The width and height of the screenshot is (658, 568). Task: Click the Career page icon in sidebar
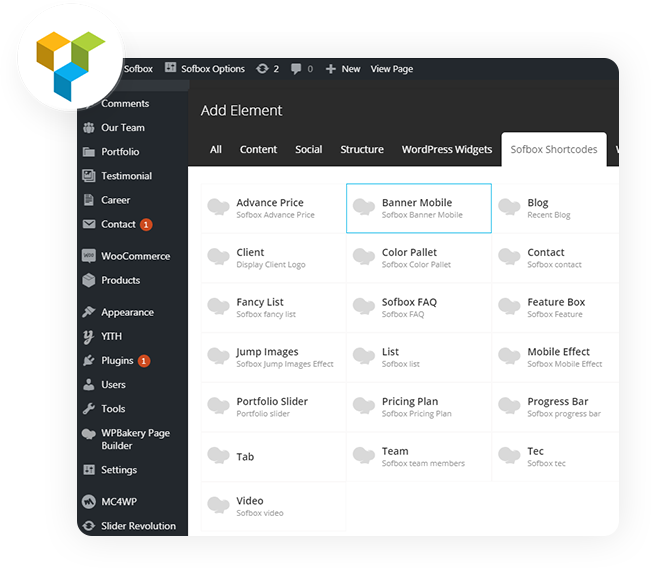pyautogui.click(x=89, y=200)
